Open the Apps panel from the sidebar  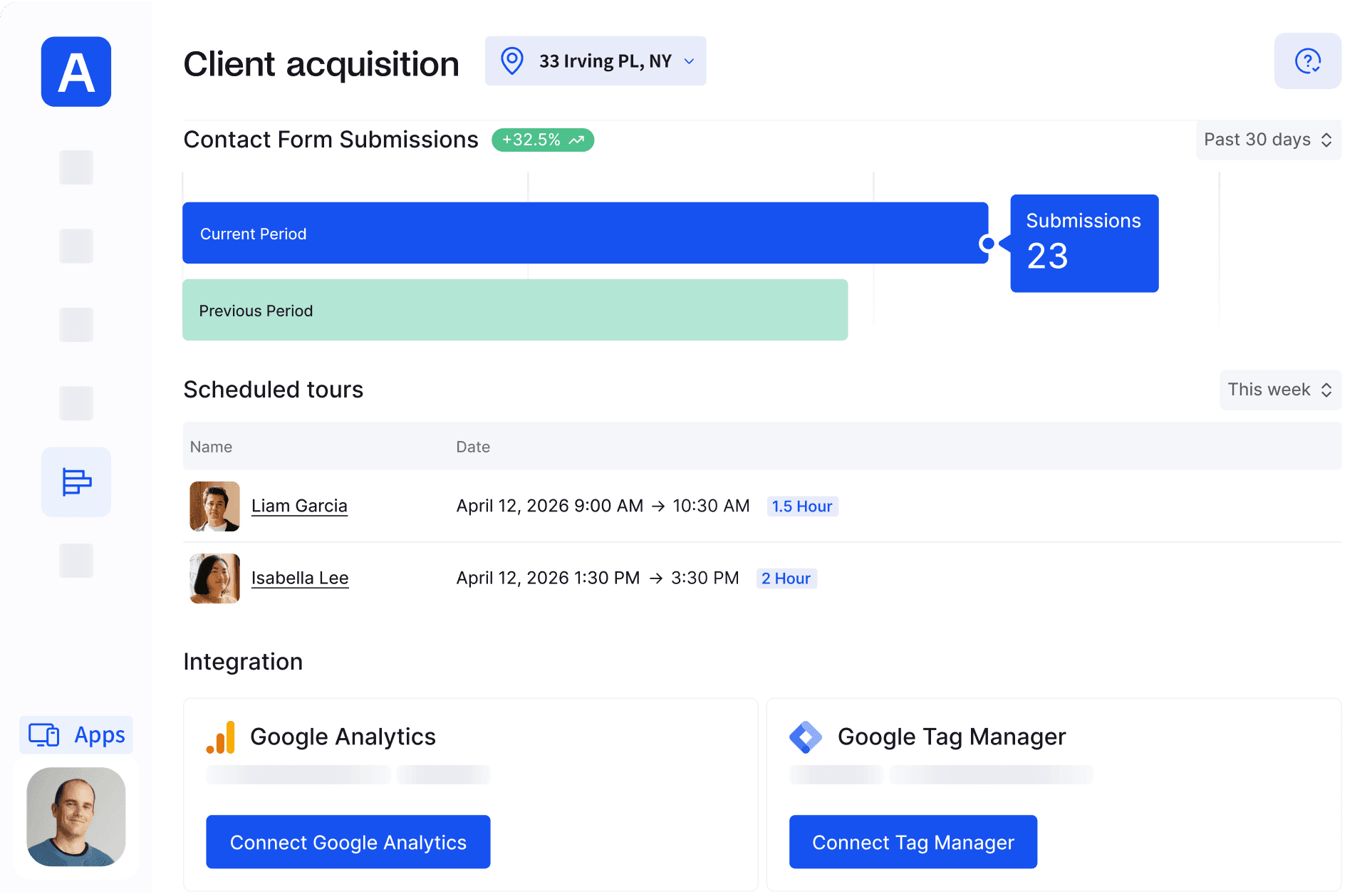pos(75,734)
